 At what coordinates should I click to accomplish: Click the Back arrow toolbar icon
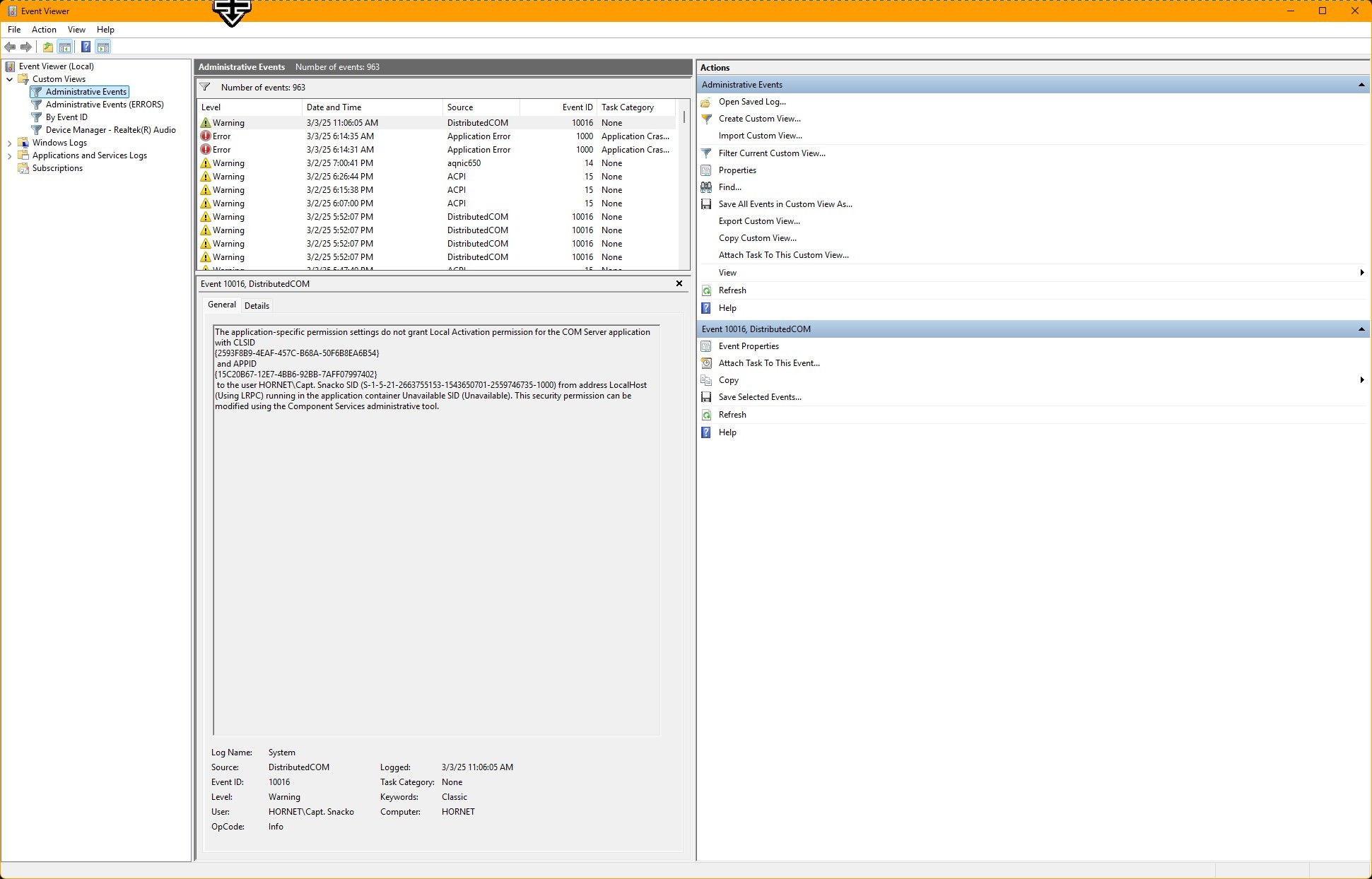tap(10, 47)
